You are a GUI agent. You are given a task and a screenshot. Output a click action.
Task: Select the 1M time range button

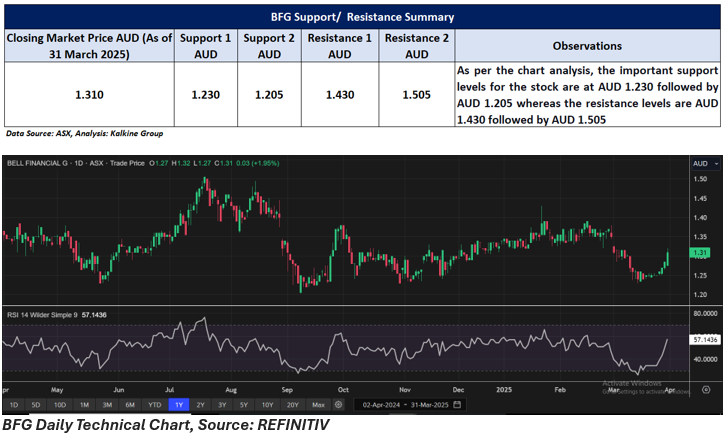pos(84,405)
